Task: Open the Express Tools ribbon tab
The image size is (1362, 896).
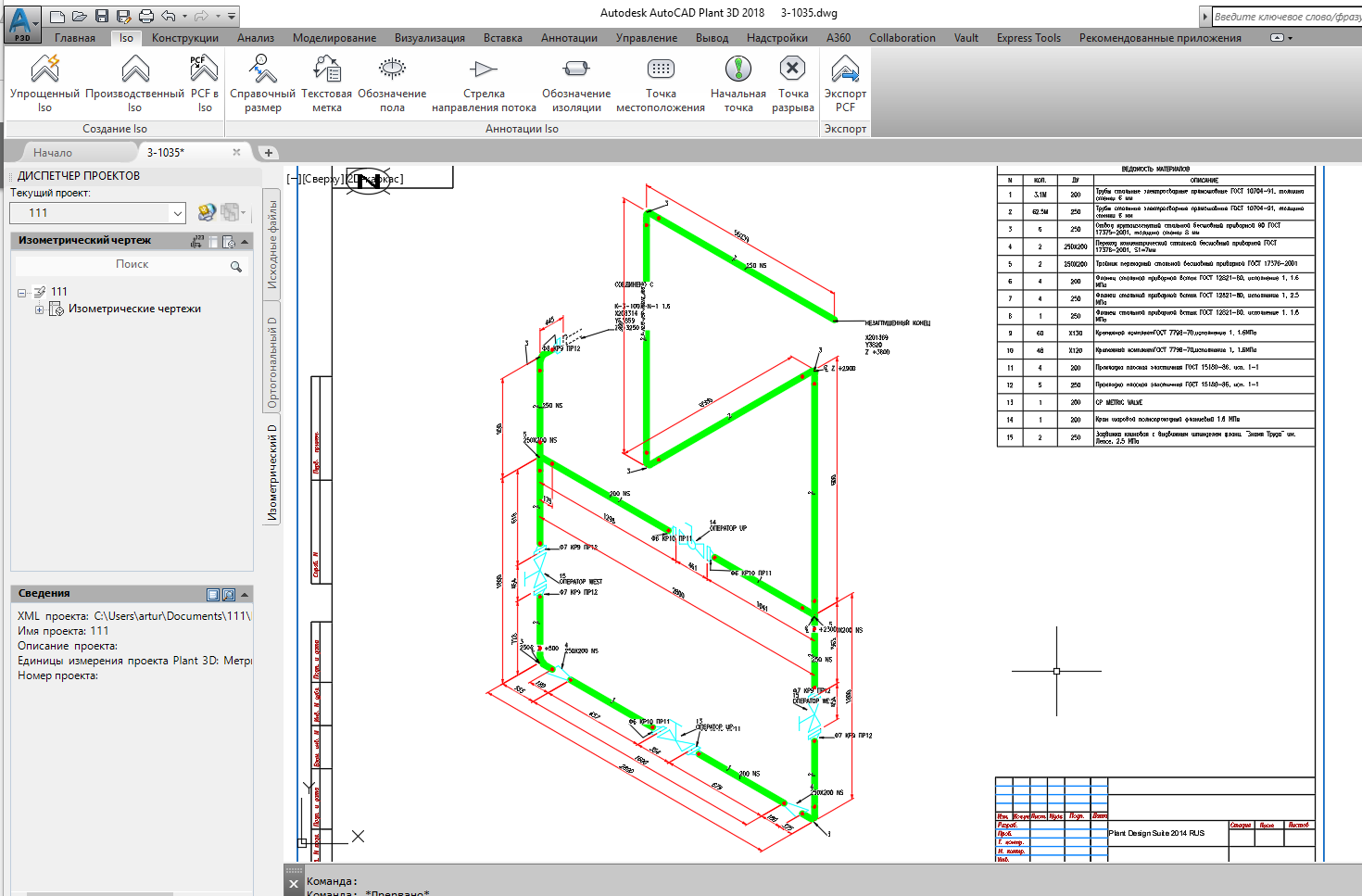Action: click(x=1028, y=38)
